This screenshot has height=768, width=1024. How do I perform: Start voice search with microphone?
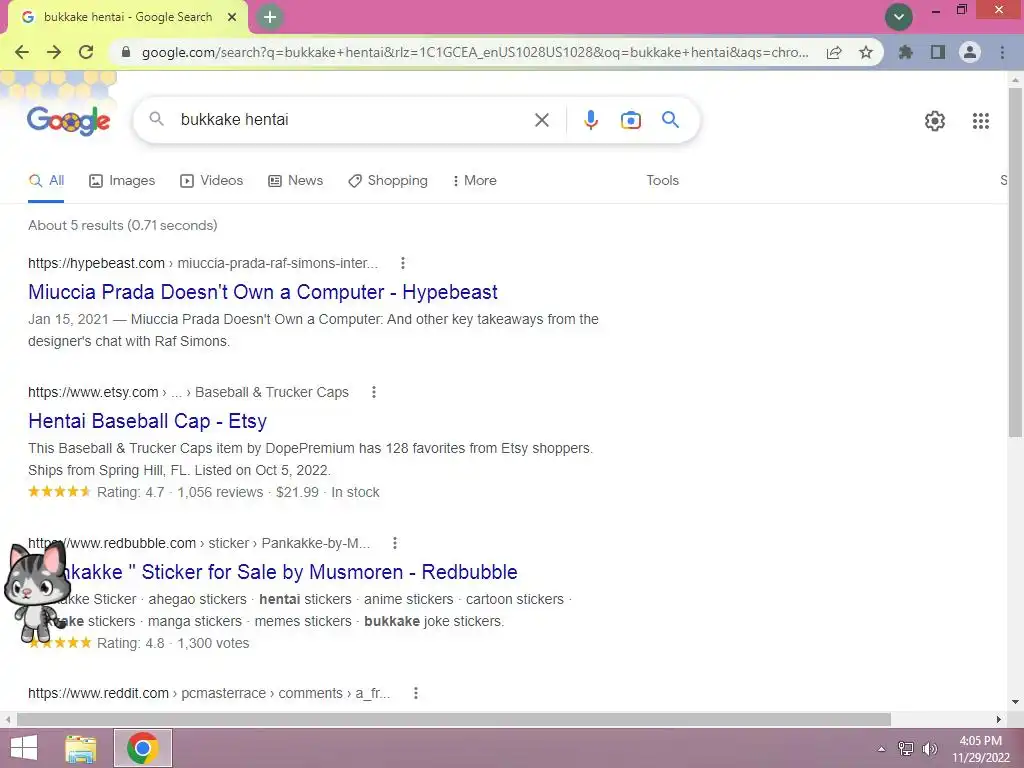click(x=590, y=120)
